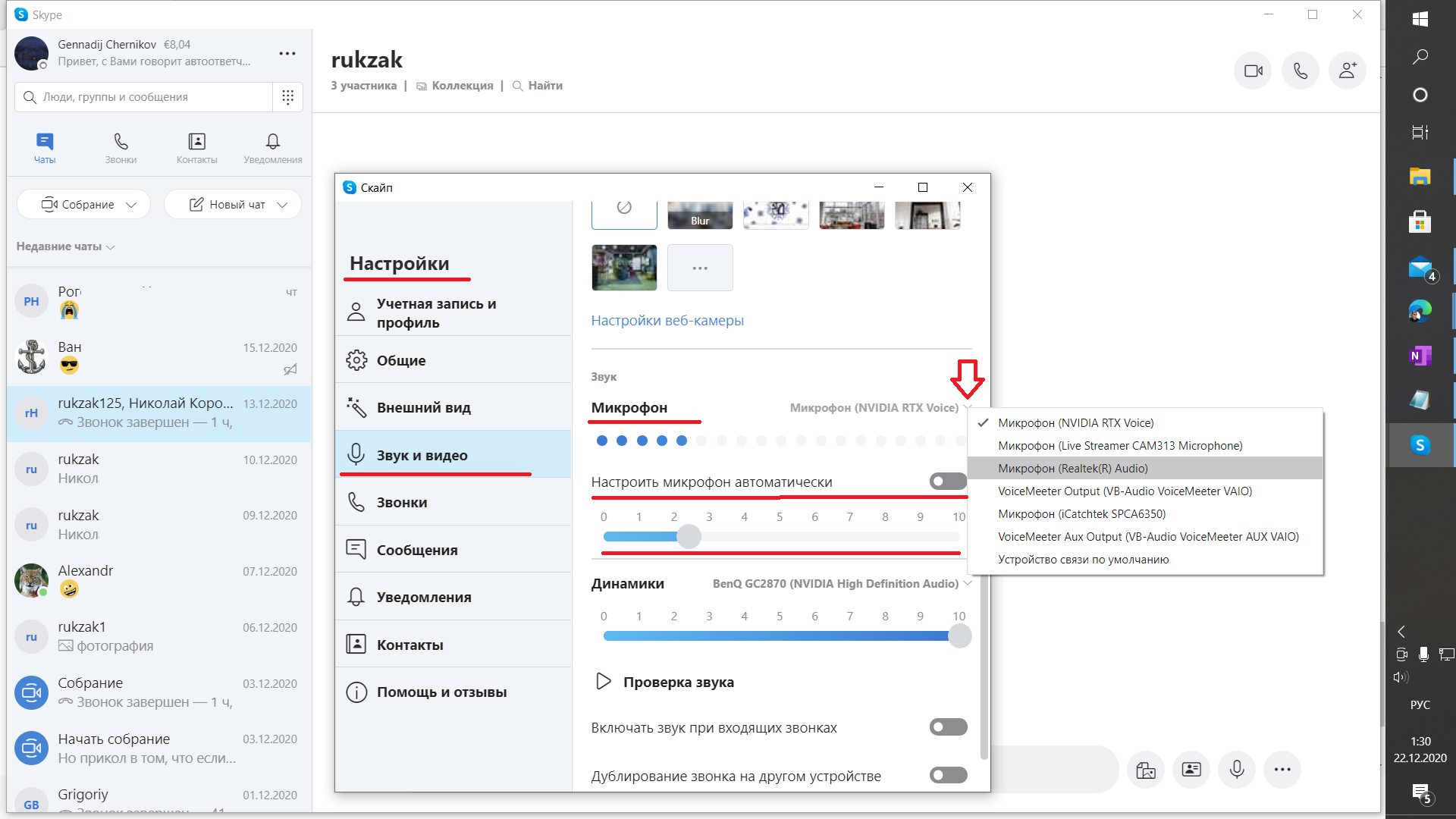This screenshot has height=819, width=1456.
Task: Open Настройки веб-камеры link
Action: pyautogui.click(x=667, y=320)
